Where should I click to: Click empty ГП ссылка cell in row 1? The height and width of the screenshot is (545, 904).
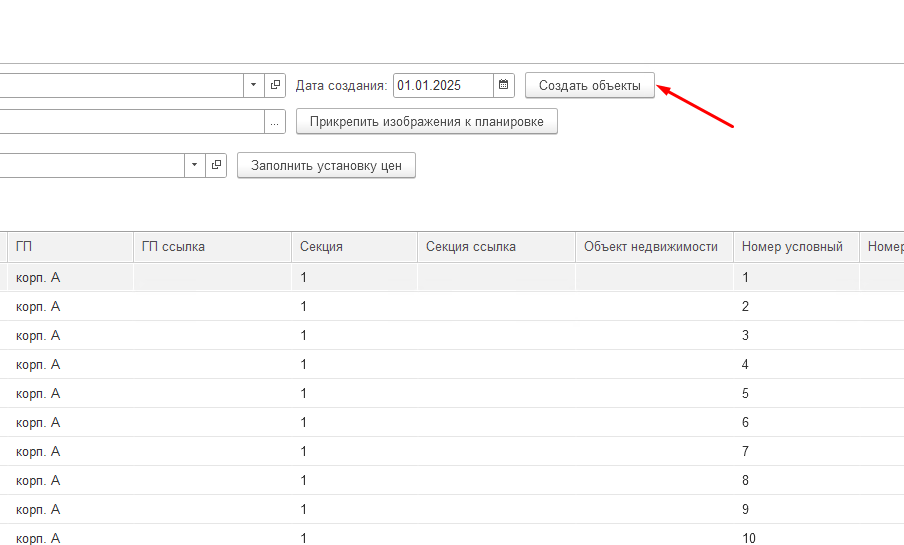point(213,277)
